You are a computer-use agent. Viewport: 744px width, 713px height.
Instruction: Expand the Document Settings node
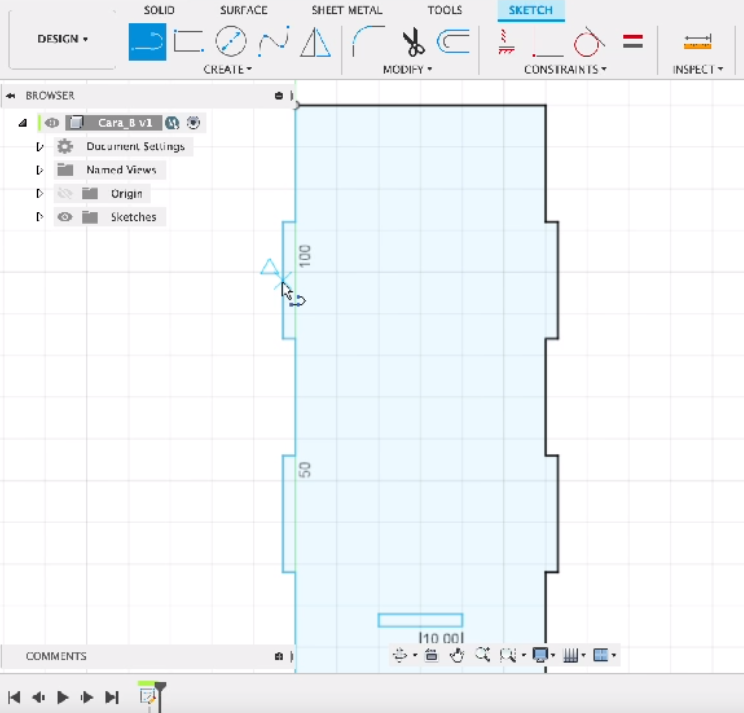[40, 147]
